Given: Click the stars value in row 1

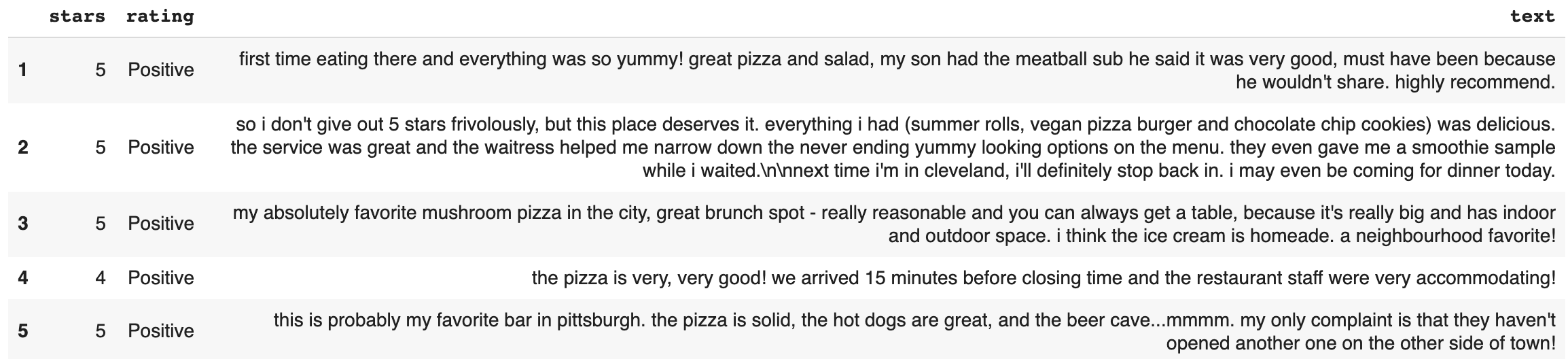Looking at the screenshot, I should tap(101, 70).
